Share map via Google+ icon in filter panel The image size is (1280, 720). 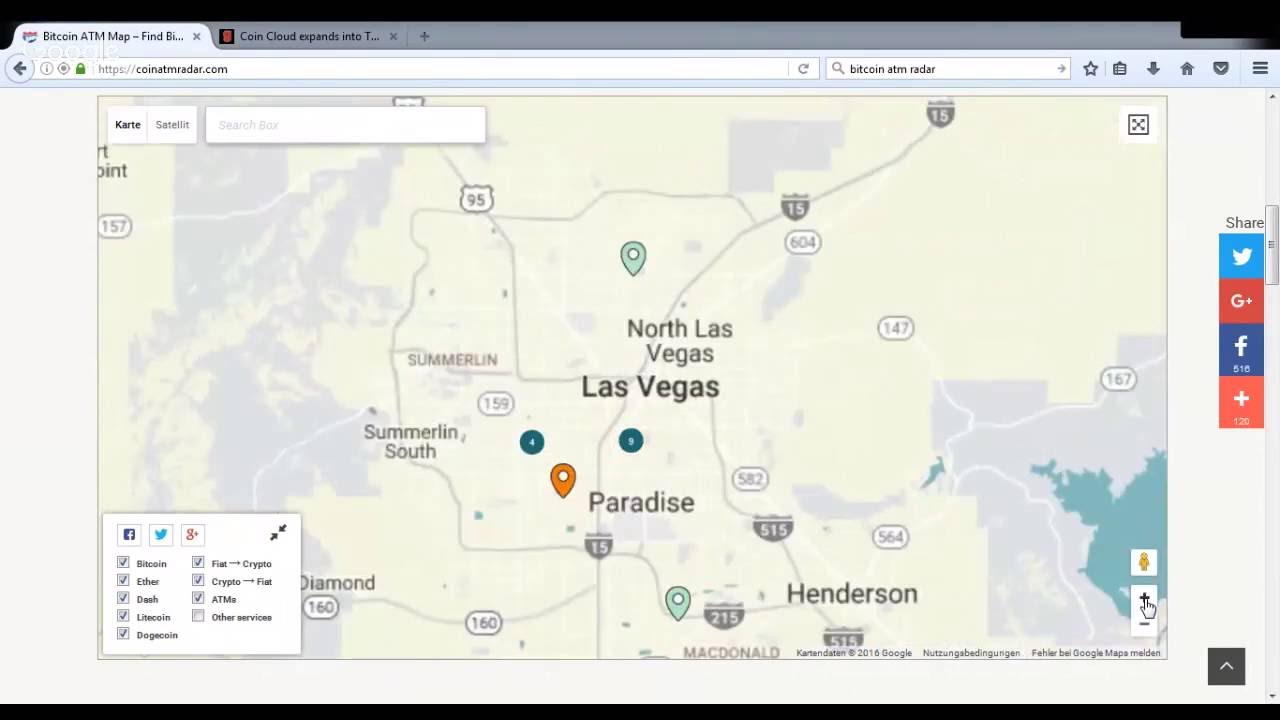(x=192, y=534)
